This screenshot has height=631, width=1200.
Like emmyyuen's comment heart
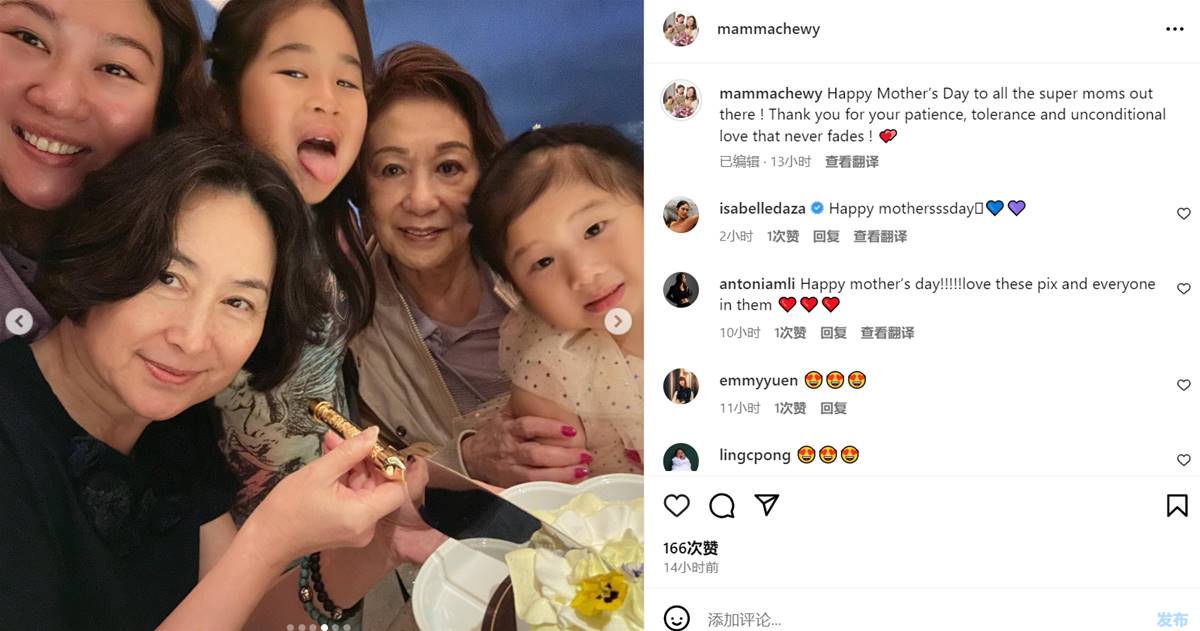click(1184, 385)
